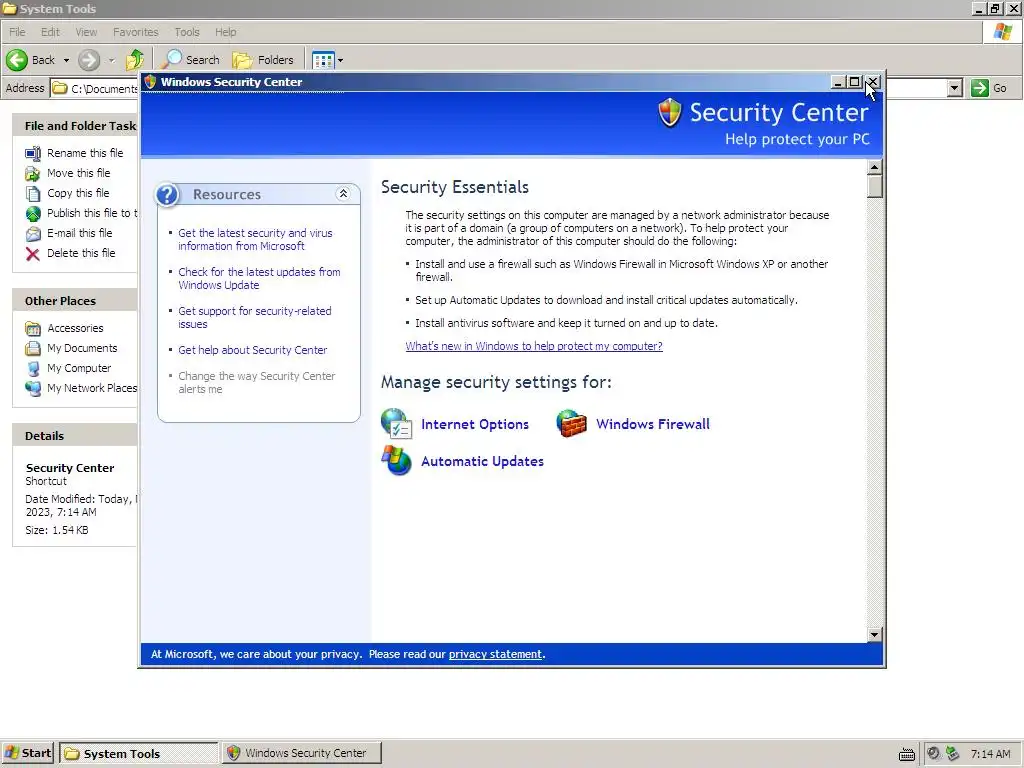1024x768 pixels.
Task: Open the File menu
Action: tap(17, 32)
